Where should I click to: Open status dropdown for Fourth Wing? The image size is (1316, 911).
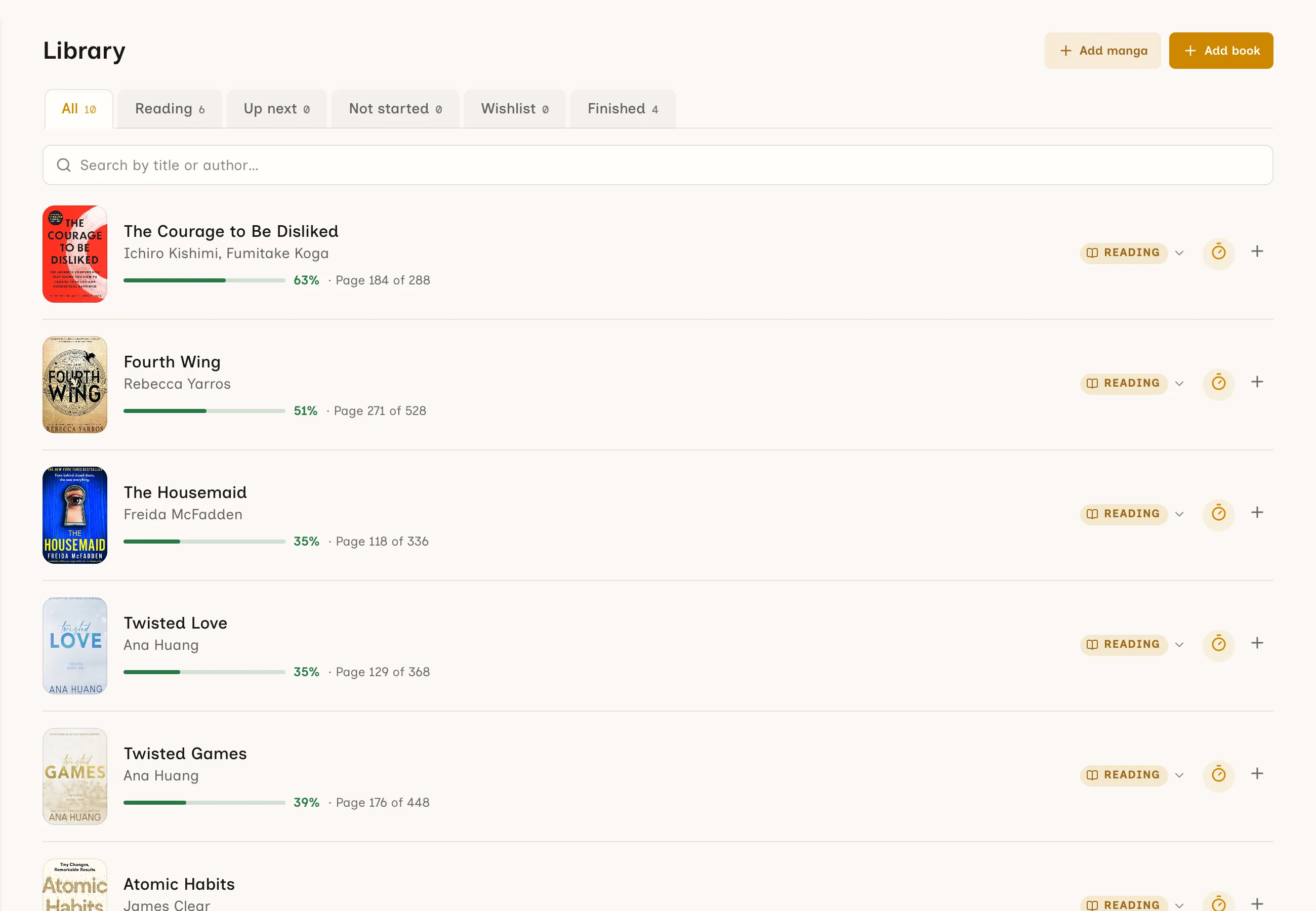1132,383
